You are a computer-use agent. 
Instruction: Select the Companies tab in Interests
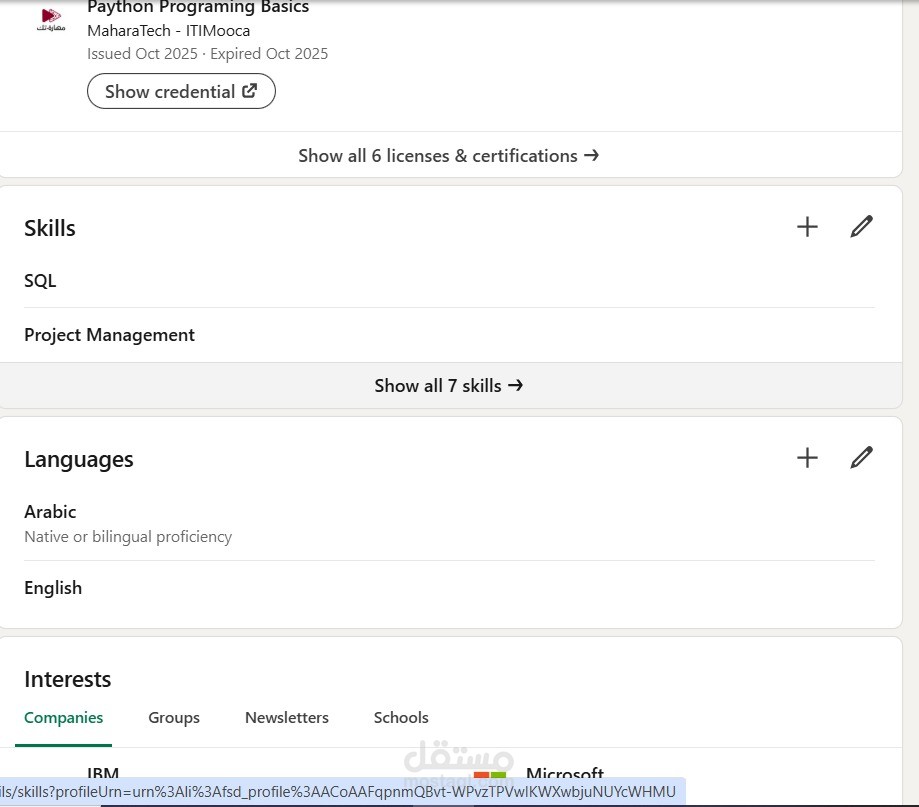tap(64, 718)
